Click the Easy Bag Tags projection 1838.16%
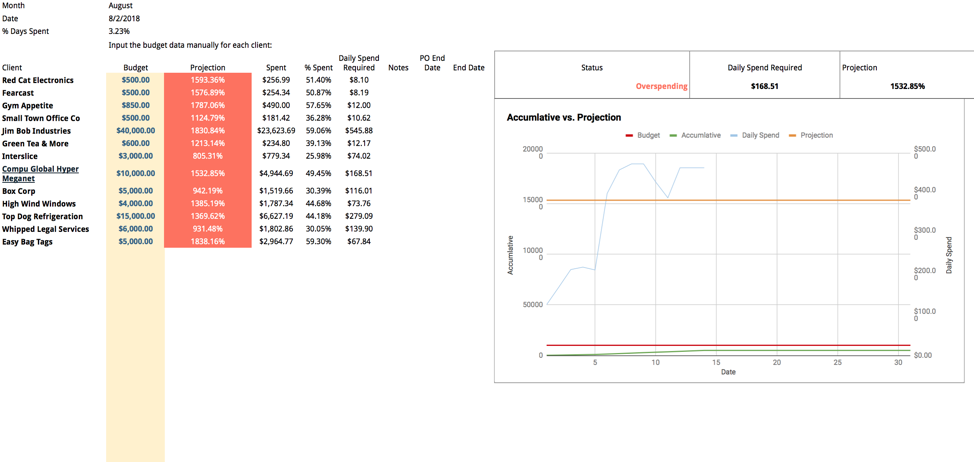The width and height of the screenshot is (974, 462). pos(208,242)
